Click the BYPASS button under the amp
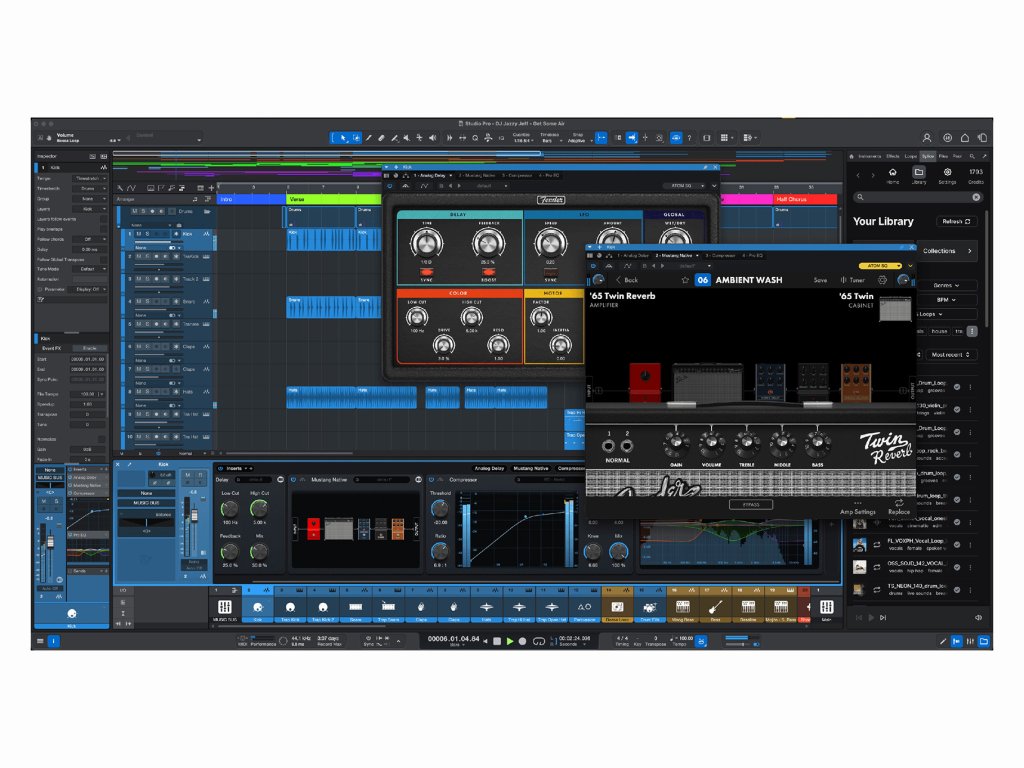Viewport: 1024px width, 768px height. [x=751, y=505]
